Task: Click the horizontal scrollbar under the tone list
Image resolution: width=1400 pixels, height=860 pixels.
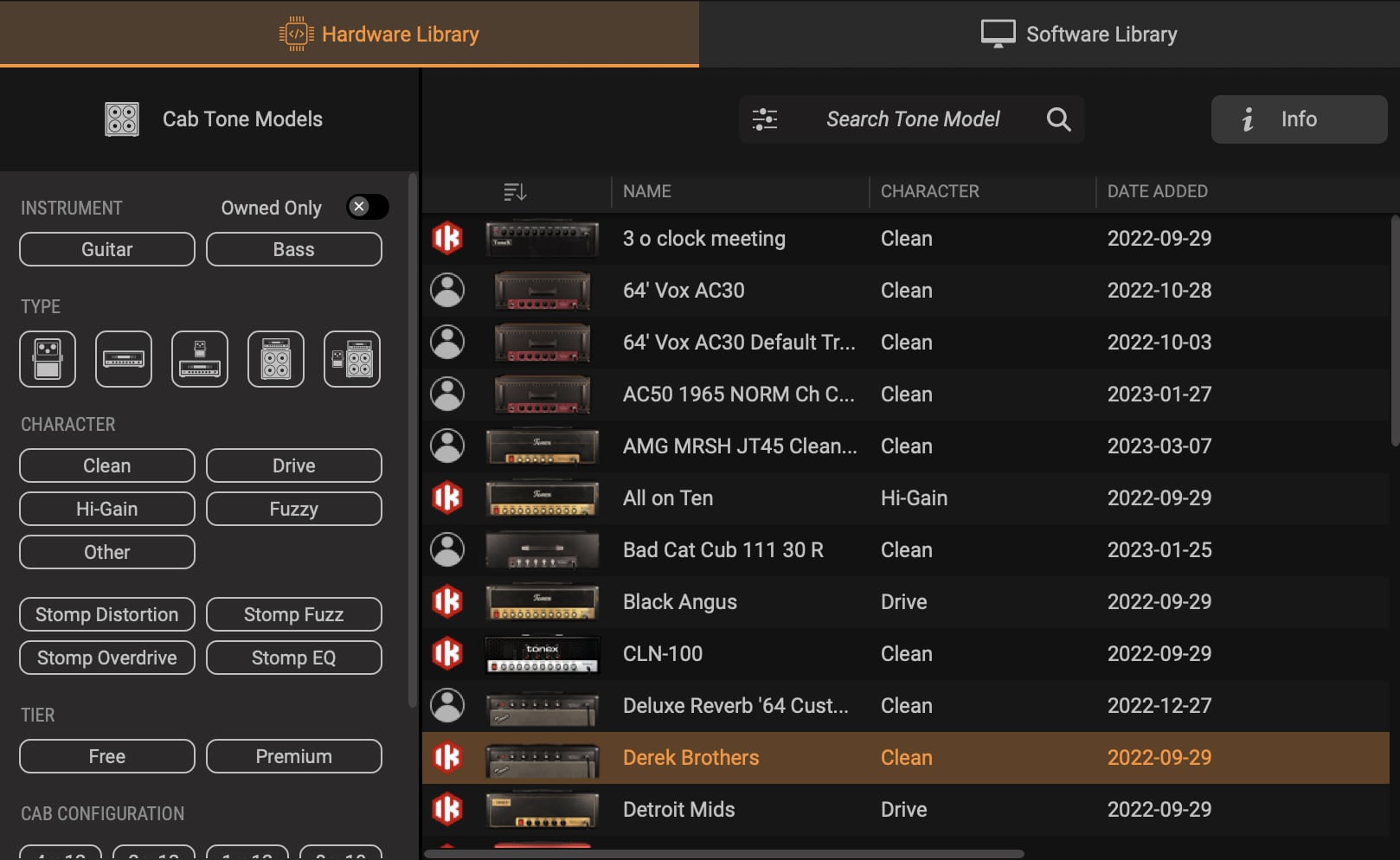Action: coord(723,854)
